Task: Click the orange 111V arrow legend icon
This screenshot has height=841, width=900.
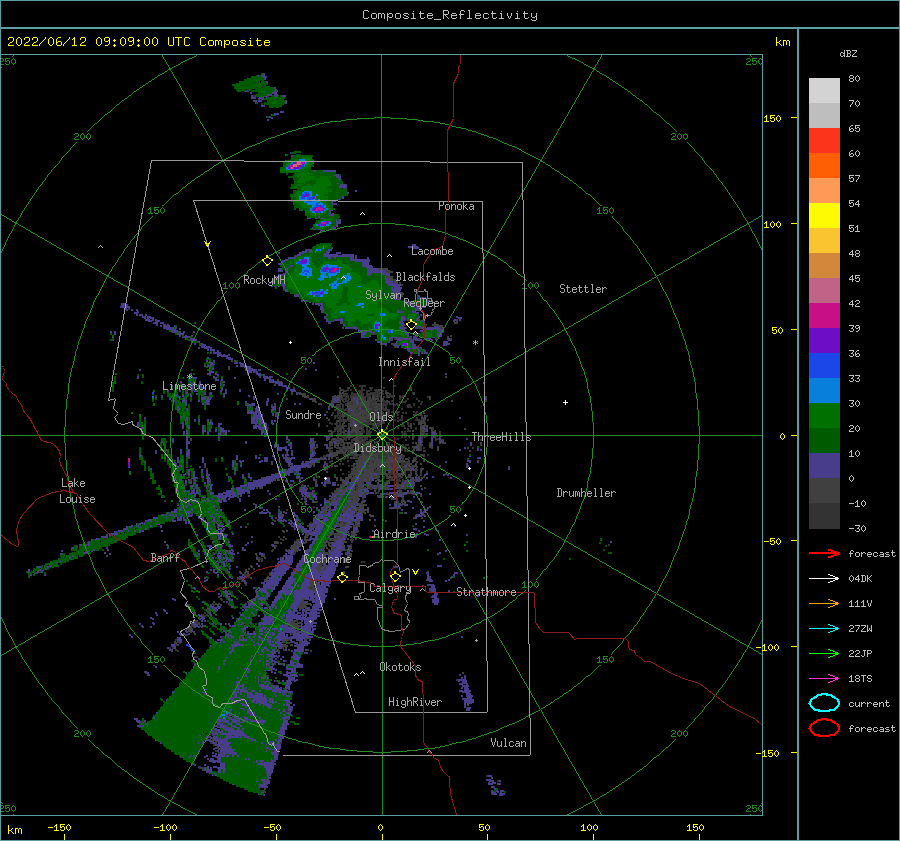Action: point(824,603)
